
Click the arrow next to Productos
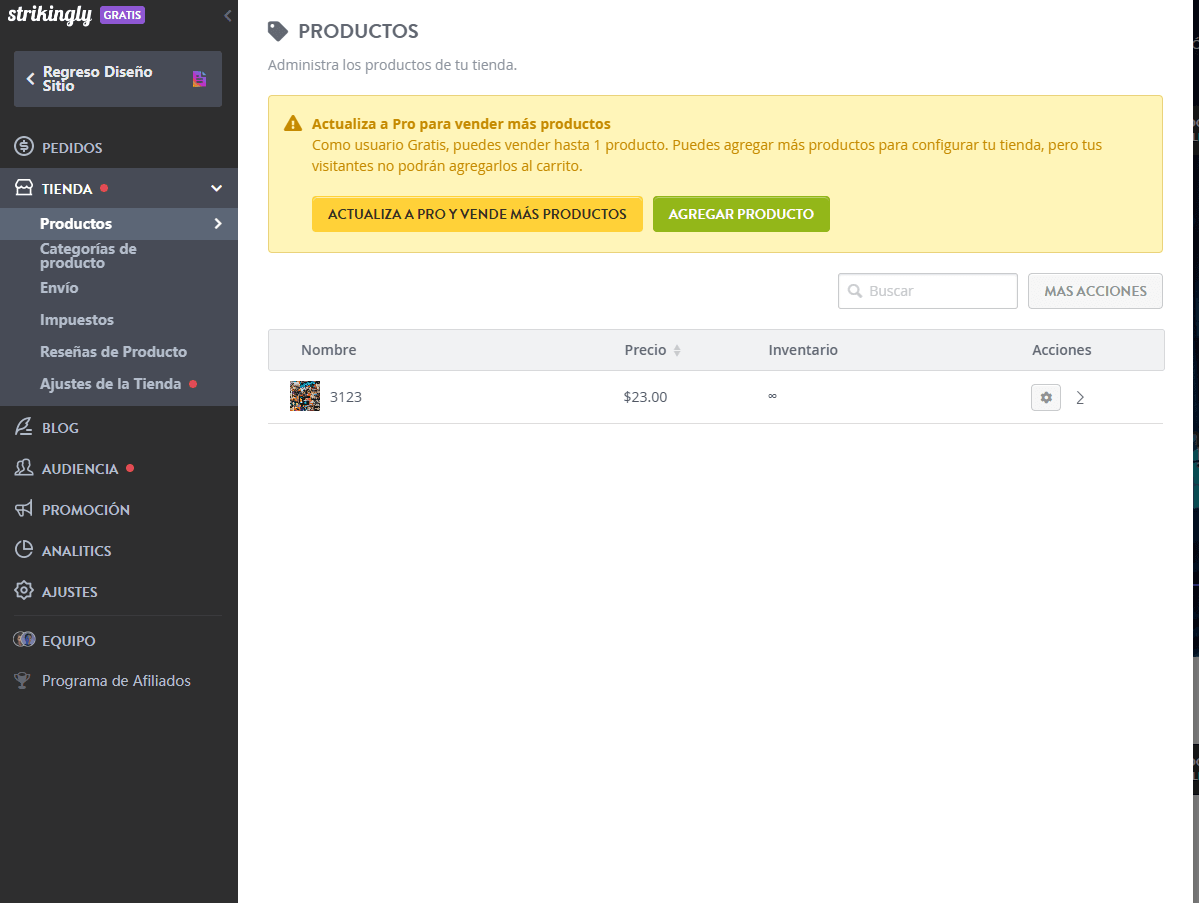point(218,223)
